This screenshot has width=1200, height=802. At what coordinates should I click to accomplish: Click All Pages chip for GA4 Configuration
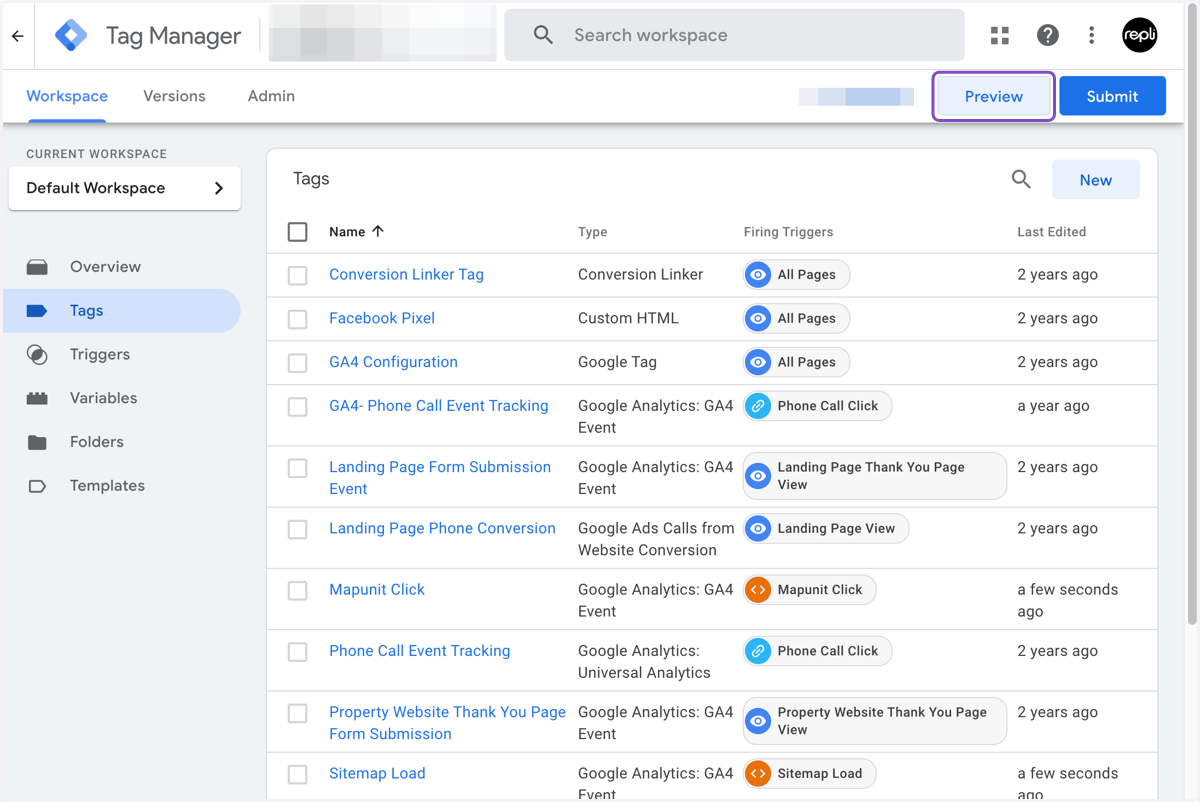tap(796, 362)
